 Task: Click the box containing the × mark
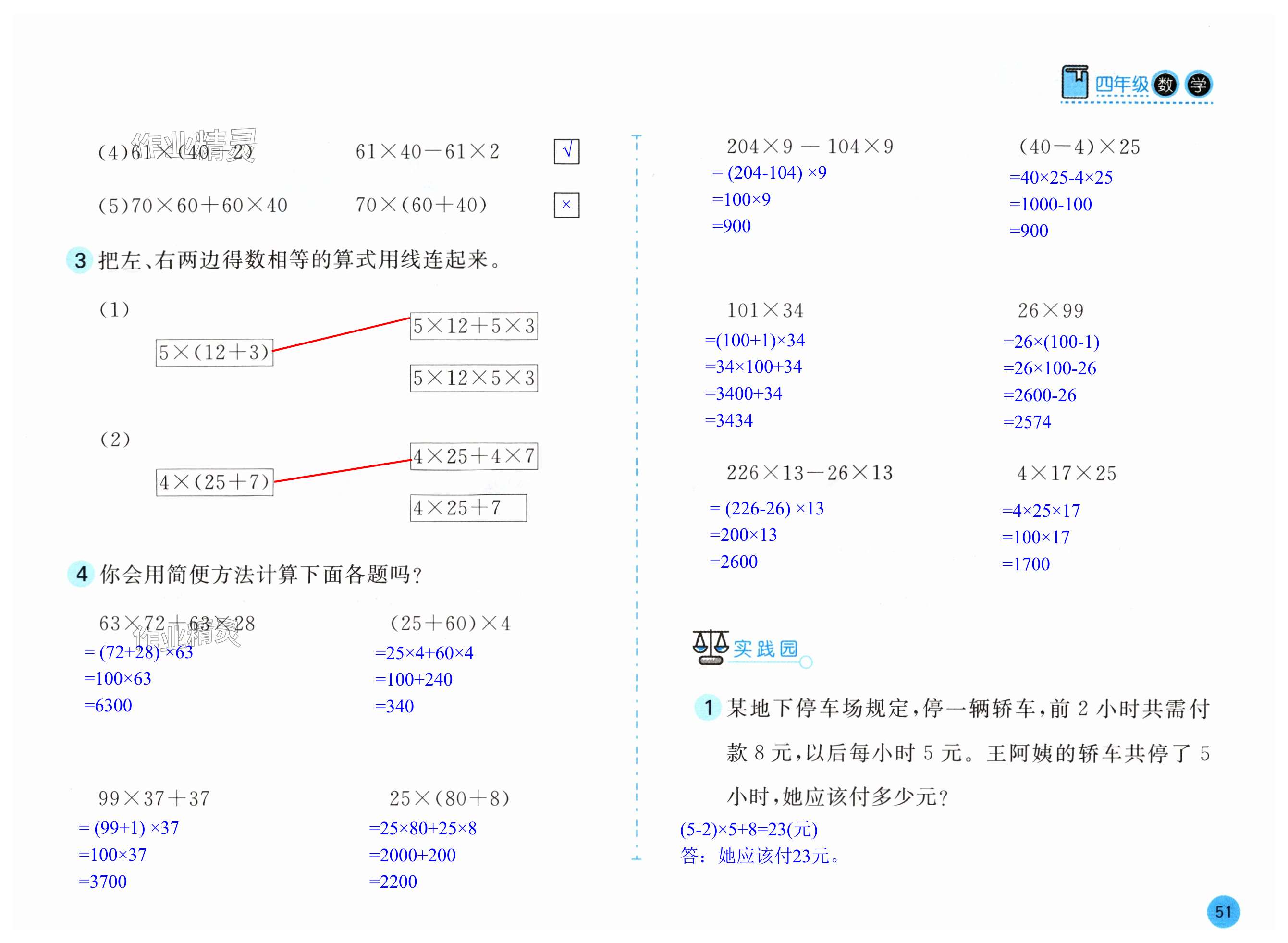[x=566, y=205]
